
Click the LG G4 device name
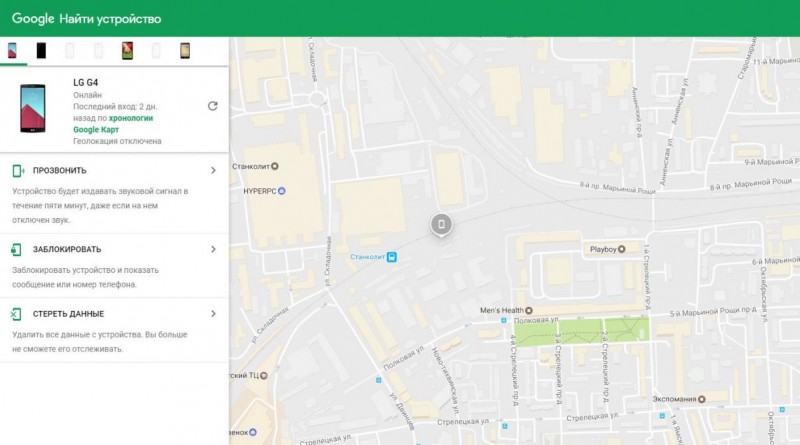[86, 83]
